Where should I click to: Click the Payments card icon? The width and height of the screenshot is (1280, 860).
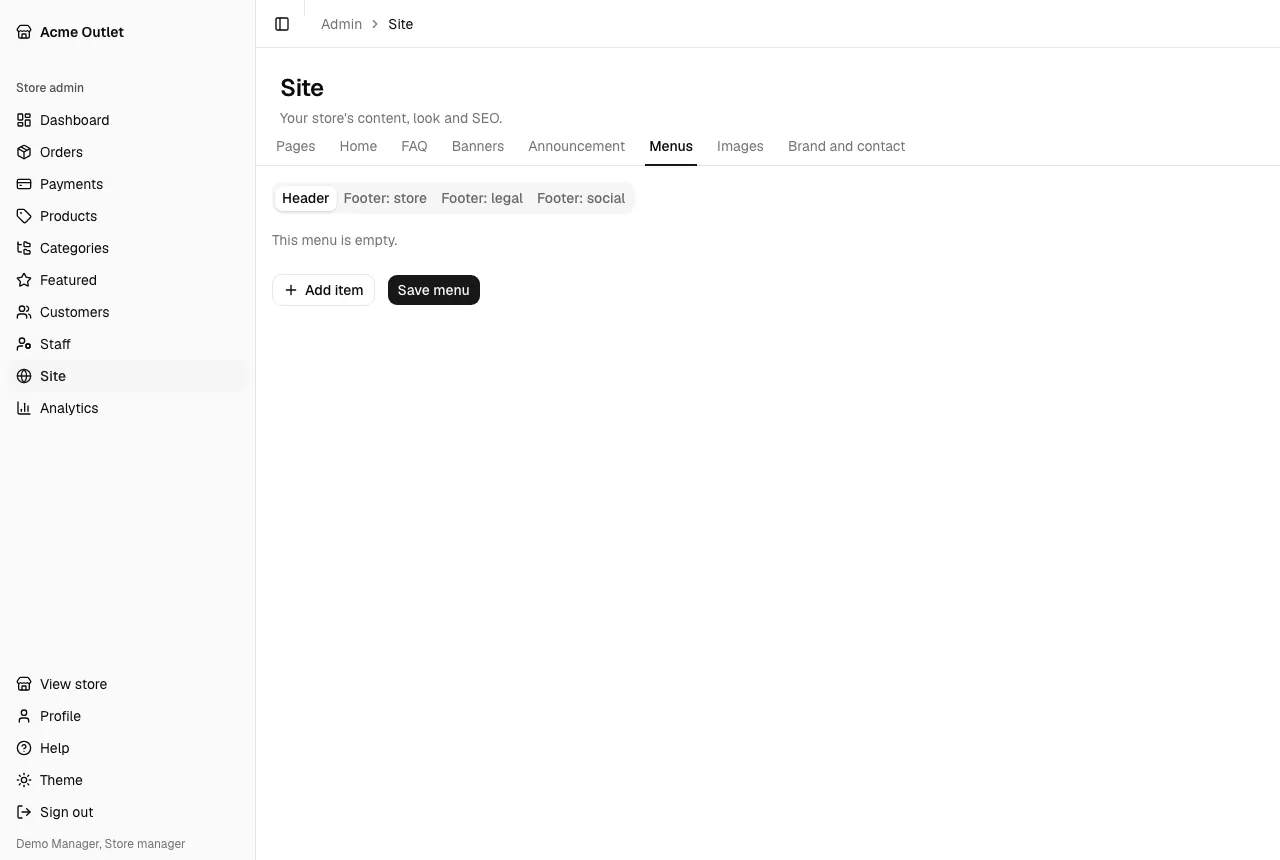[x=24, y=184]
